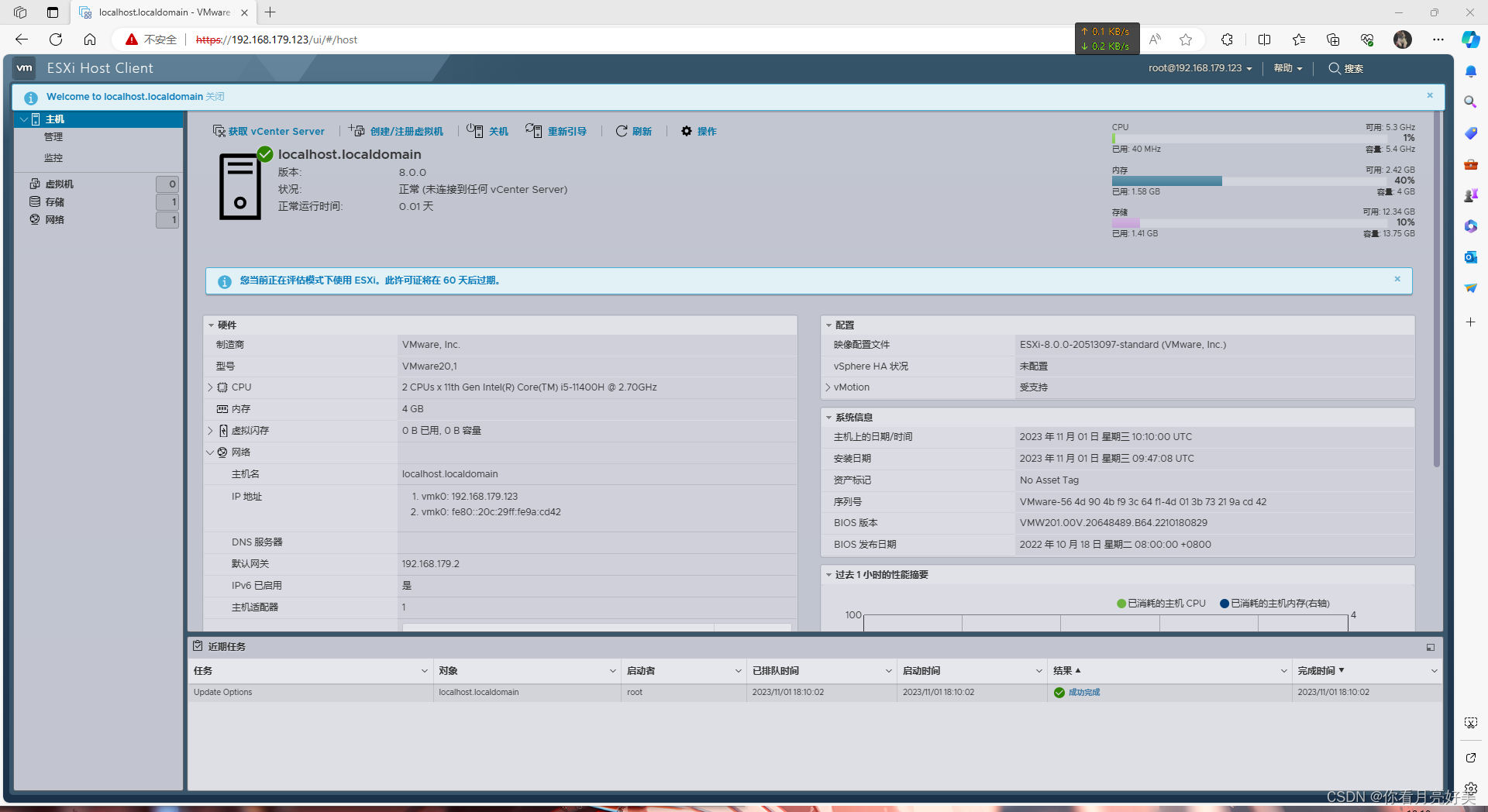Refresh the host view with 刷新
This screenshot has height=812, width=1488.
click(x=633, y=132)
